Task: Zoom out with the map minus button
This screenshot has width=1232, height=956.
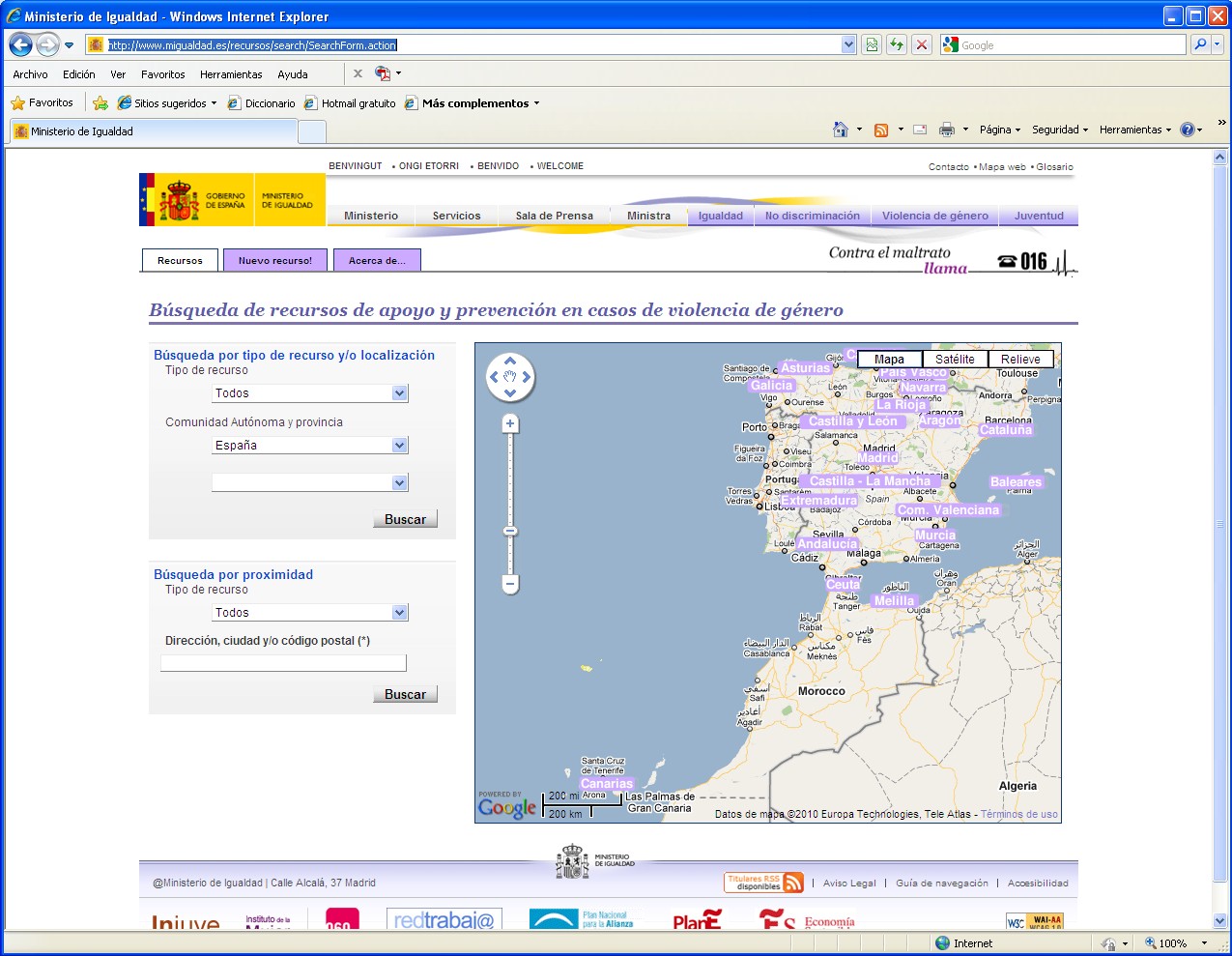Action: point(510,584)
